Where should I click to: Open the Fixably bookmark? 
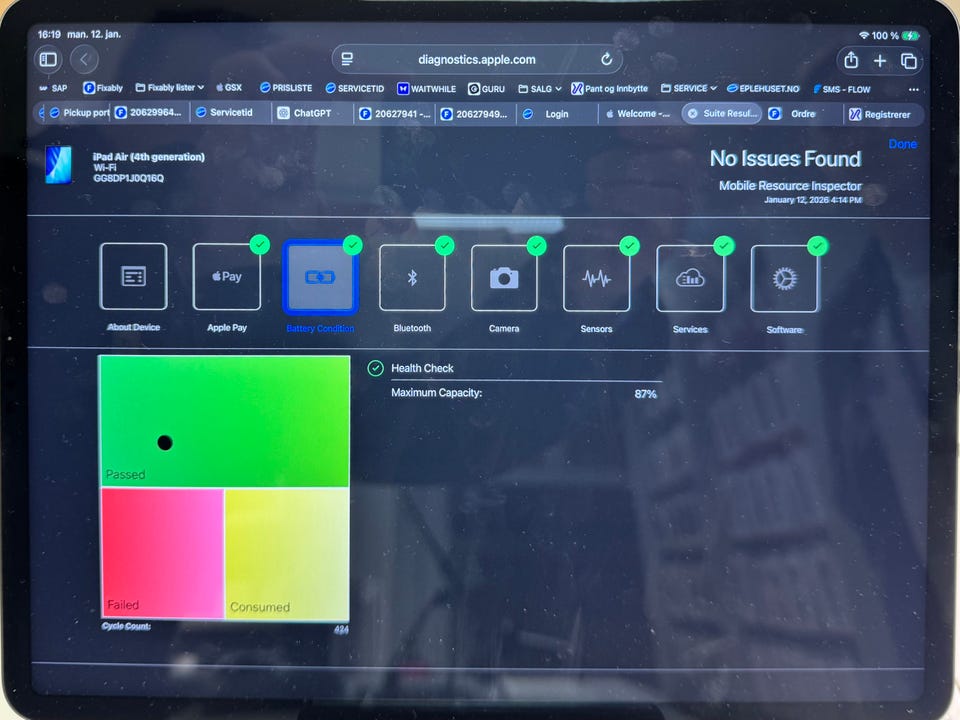click(x=103, y=88)
